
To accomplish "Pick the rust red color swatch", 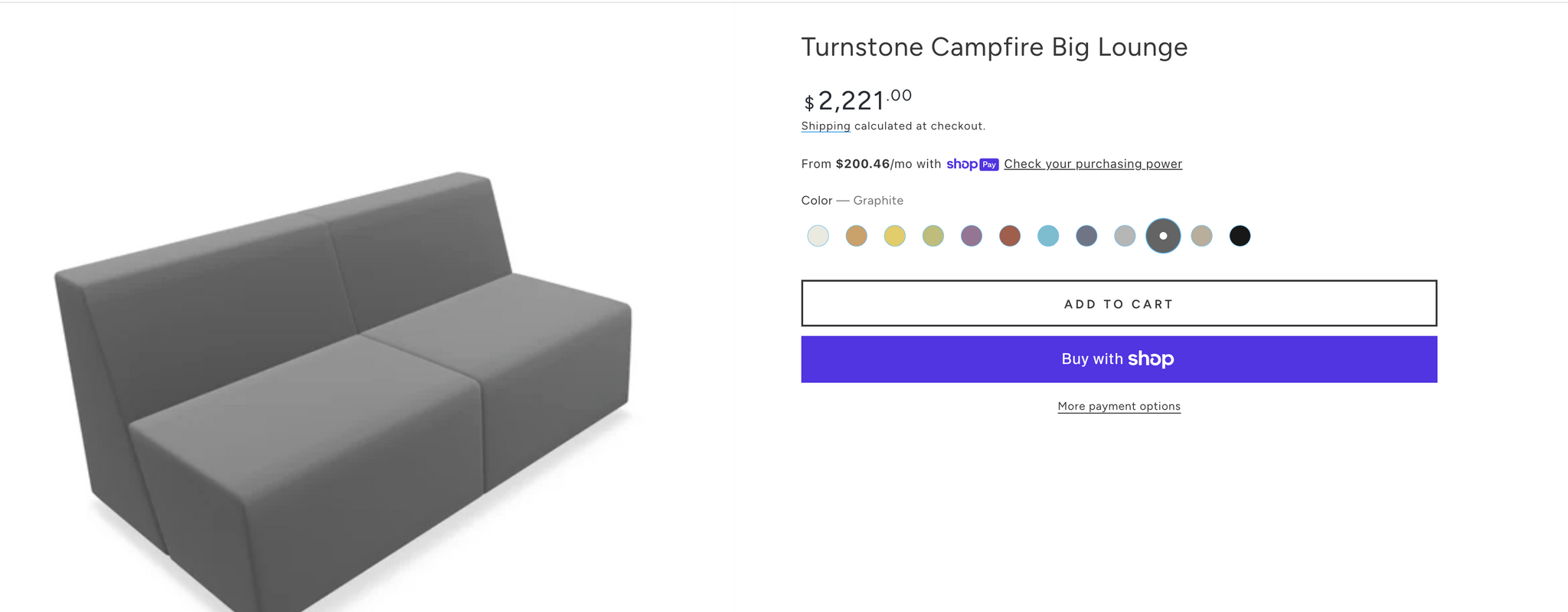I will coord(1010,236).
